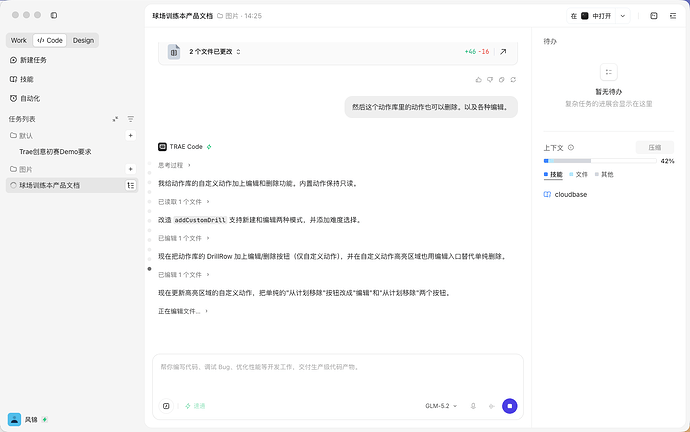
Task: Expand the 2个文件已更改 file list
Action: click(215, 52)
